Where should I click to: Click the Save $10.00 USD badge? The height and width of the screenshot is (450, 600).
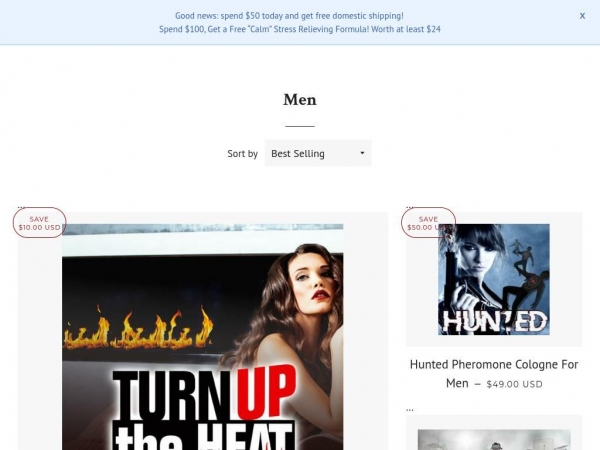pyautogui.click(x=39, y=223)
